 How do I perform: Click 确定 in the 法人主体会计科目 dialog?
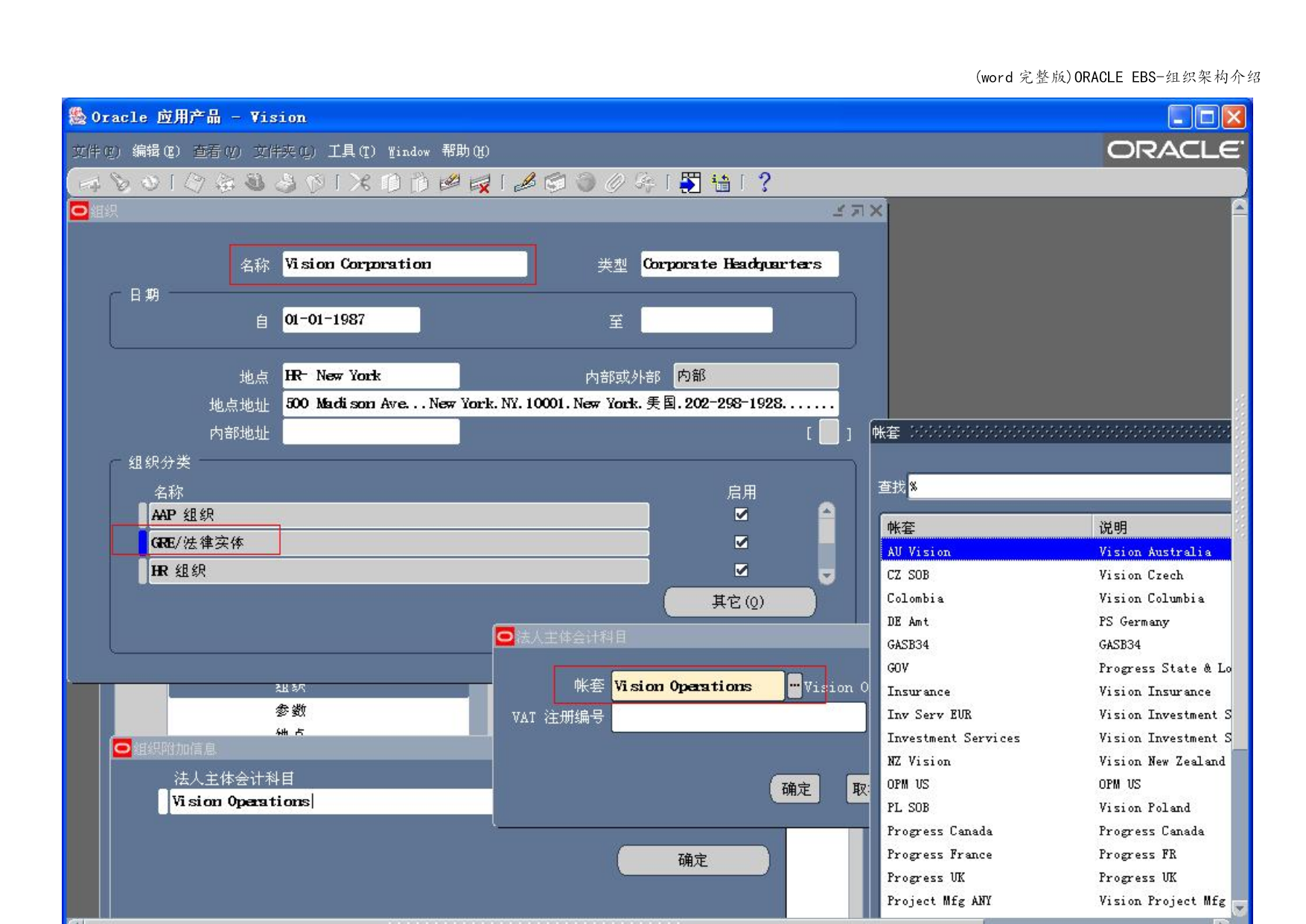(795, 788)
